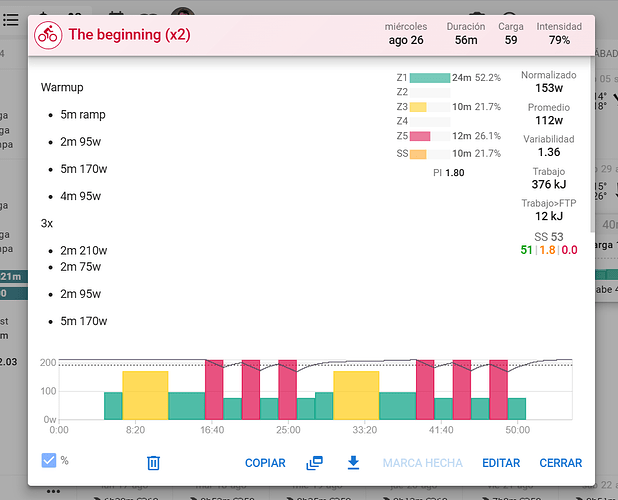Click the first yellow 170w block in chart
Screen dimensions: 618x500
click(145, 395)
